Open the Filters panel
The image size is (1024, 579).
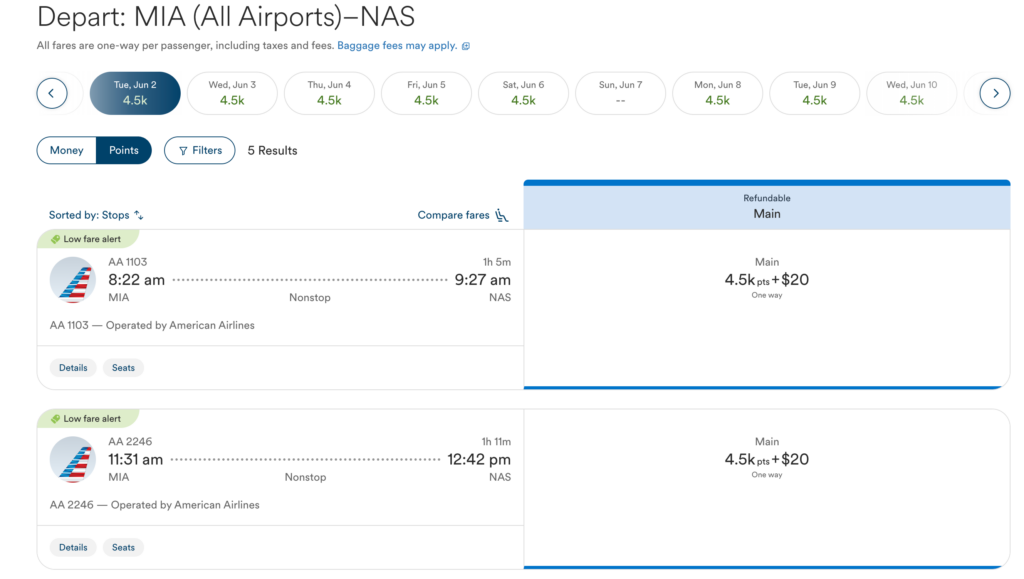pyautogui.click(x=199, y=150)
